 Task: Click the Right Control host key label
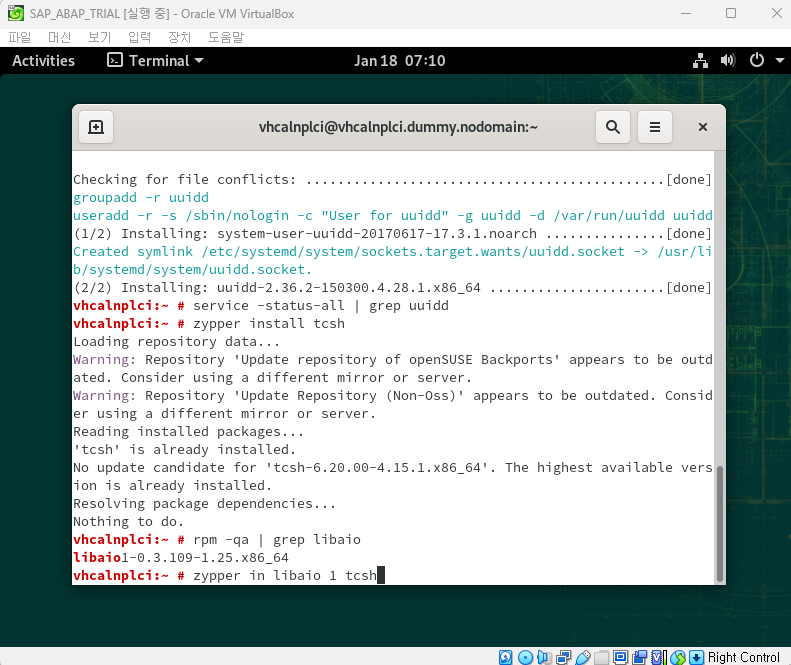pyautogui.click(x=744, y=657)
